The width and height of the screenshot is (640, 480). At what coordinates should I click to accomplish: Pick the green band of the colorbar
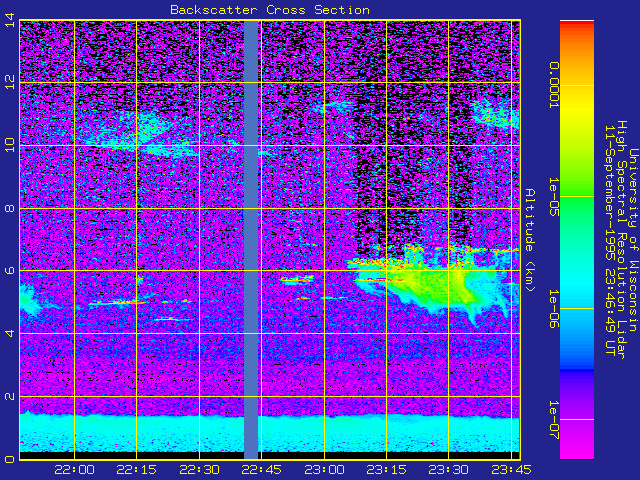(x=577, y=204)
